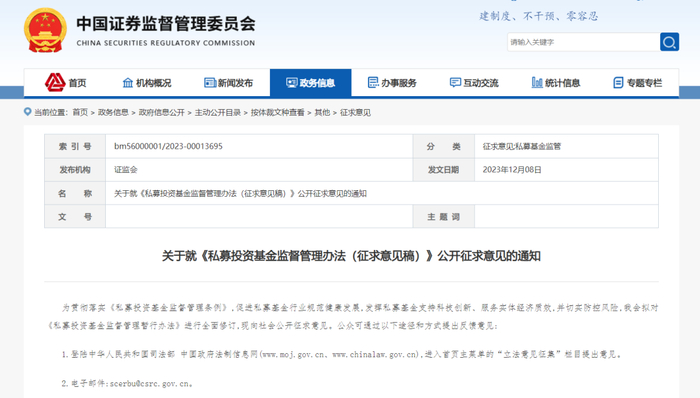Click the email address scerbu@csrc.gov.cn
This screenshot has height=398, width=700.
[x=151, y=383]
